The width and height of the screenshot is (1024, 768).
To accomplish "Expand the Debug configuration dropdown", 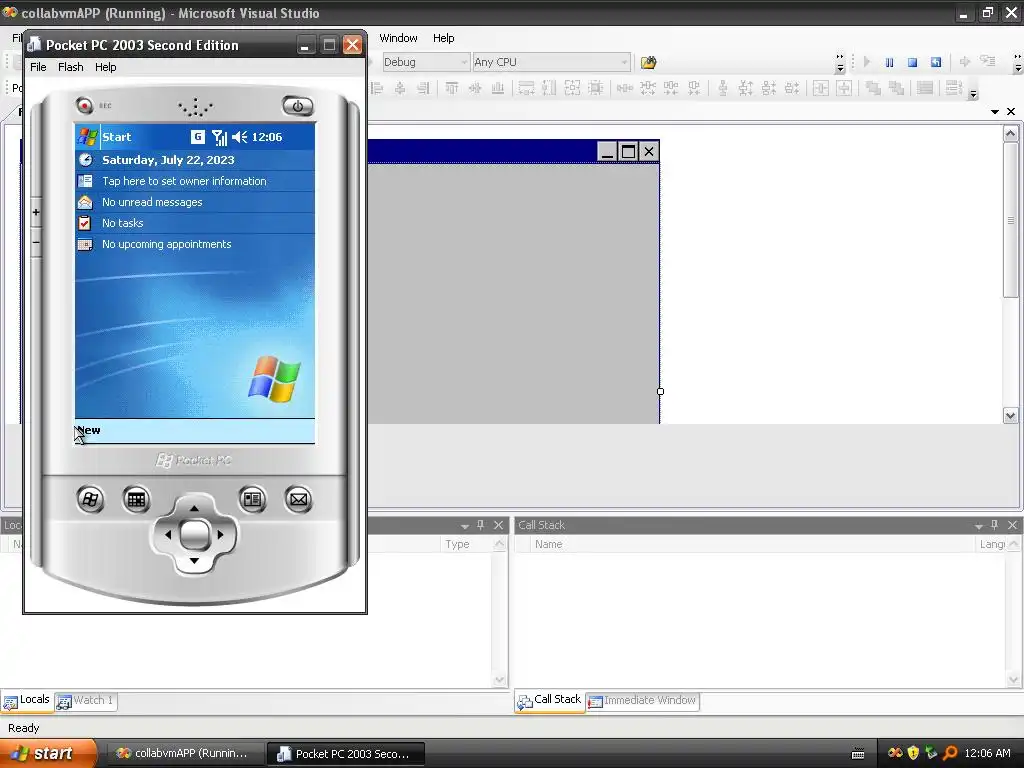I will tap(464, 62).
